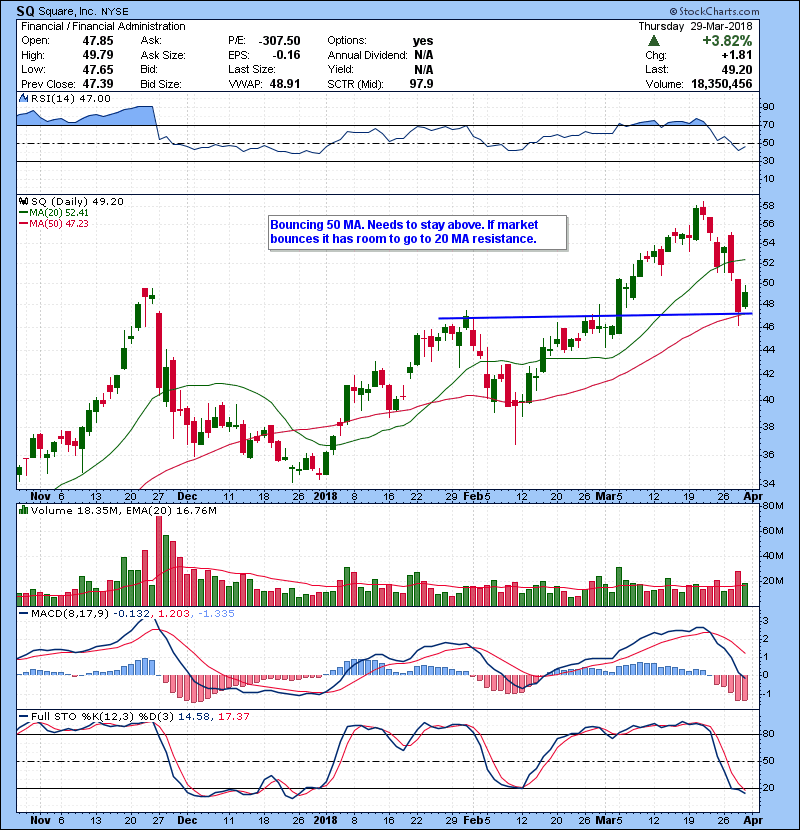Click the green MA(20) legend line marker
This screenshot has width=800, height=830.
point(24,212)
